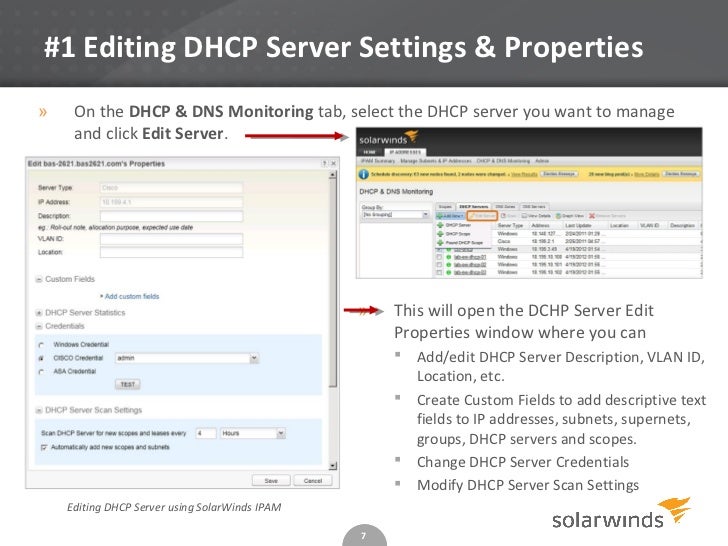This screenshot has height=546, width=728.
Task: Choose the third Add New entry, DHCP Scope
Action: [462, 243]
